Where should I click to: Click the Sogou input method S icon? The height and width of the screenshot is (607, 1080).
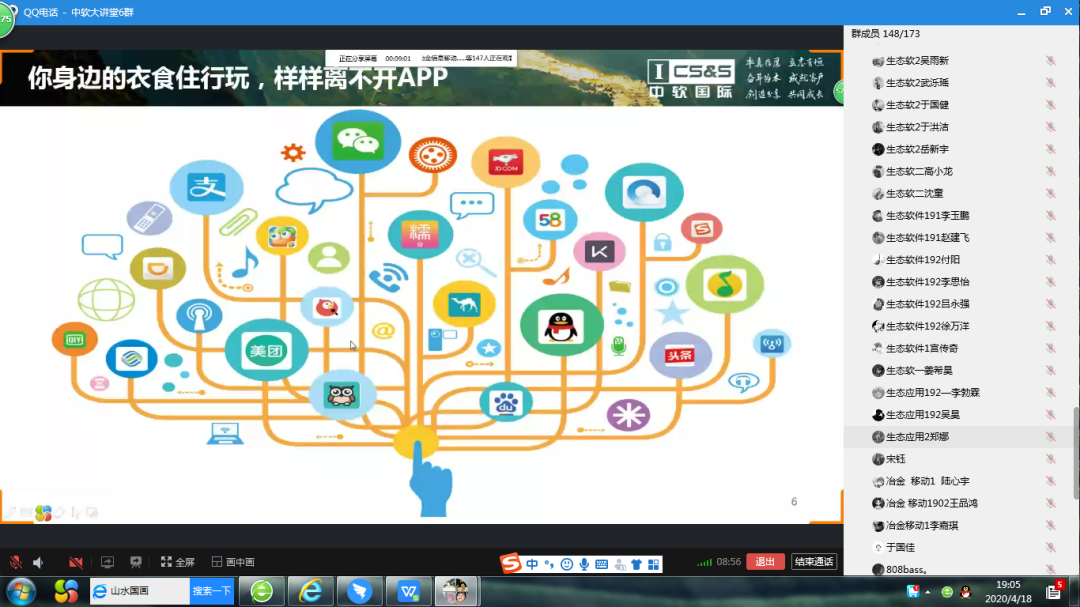[511, 564]
